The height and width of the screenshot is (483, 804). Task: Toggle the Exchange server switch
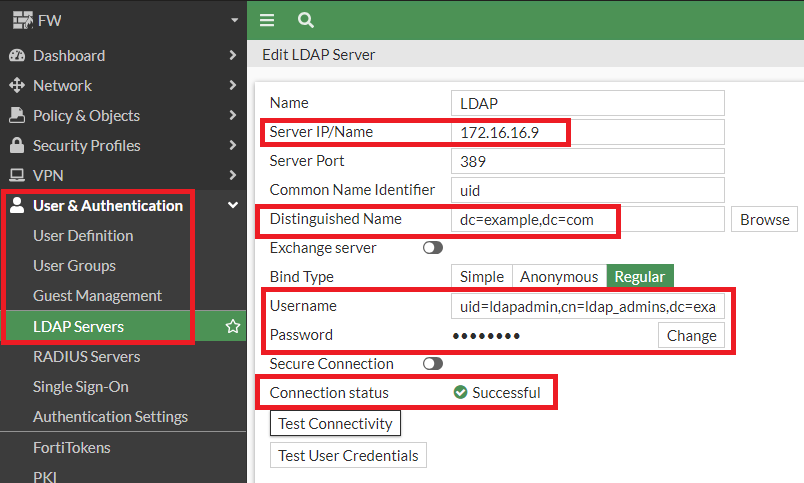click(x=433, y=248)
